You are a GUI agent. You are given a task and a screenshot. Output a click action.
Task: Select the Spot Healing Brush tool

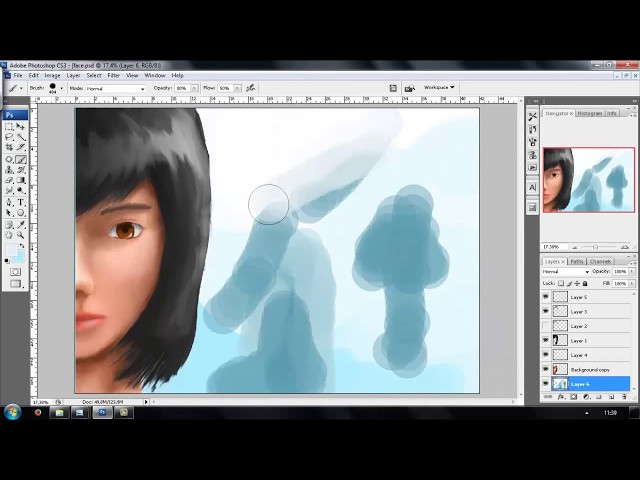(9, 160)
